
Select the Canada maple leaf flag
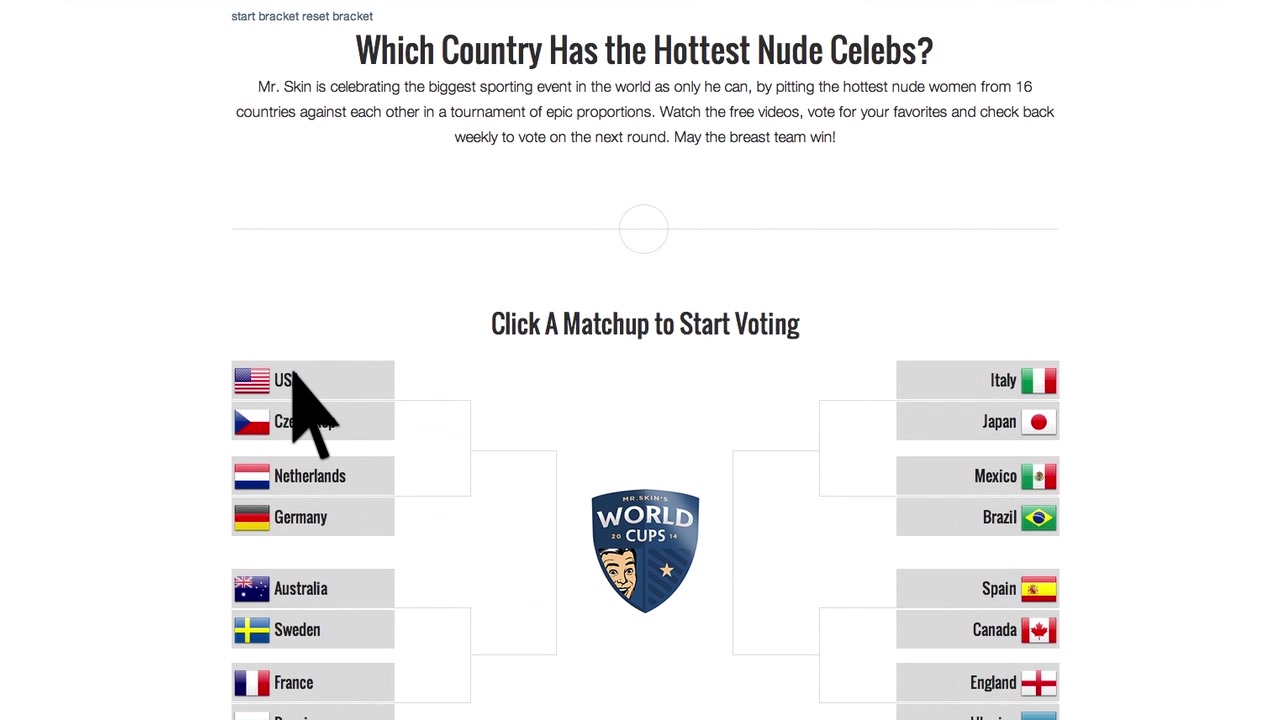[x=1039, y=630]
